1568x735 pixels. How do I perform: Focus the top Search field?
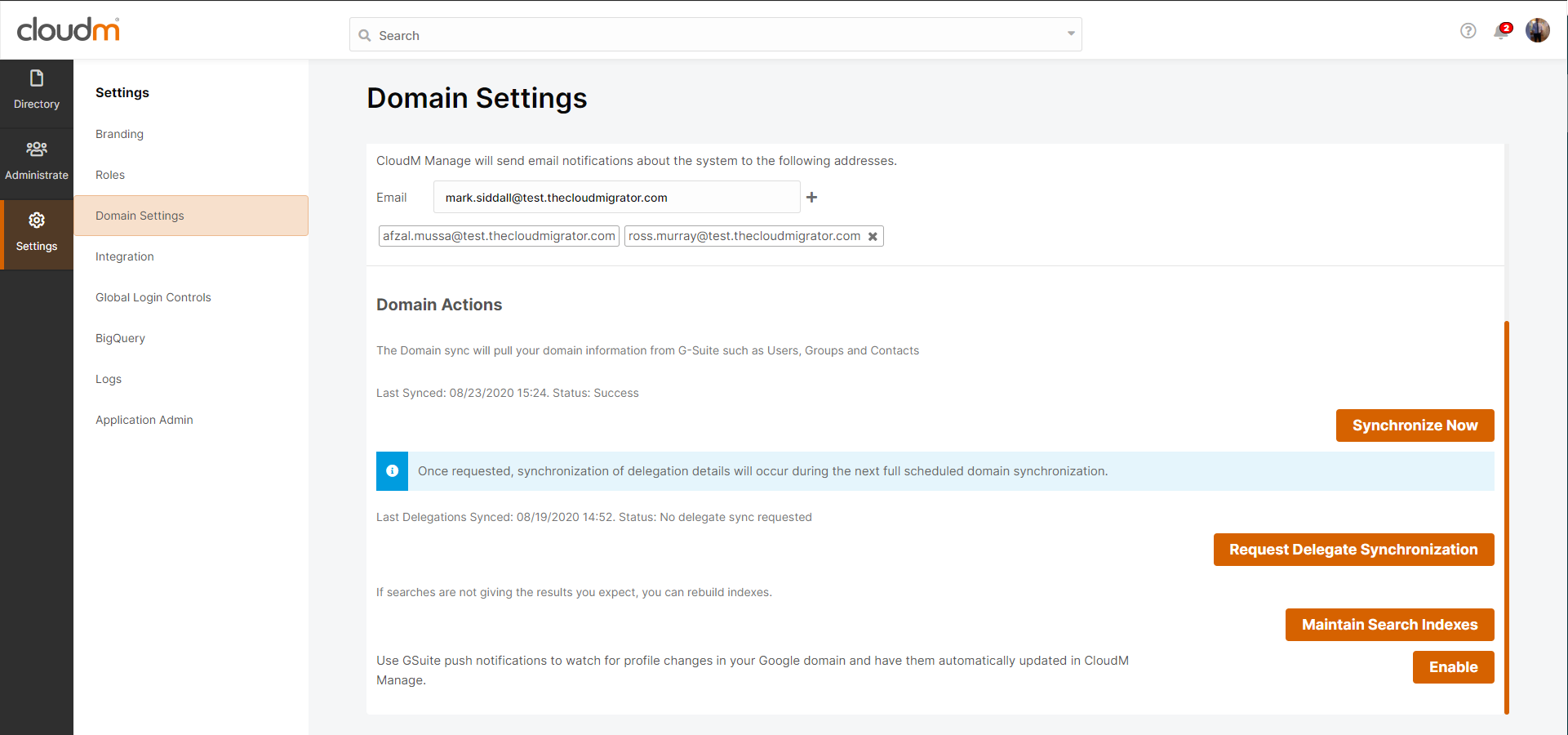point(716,34)
